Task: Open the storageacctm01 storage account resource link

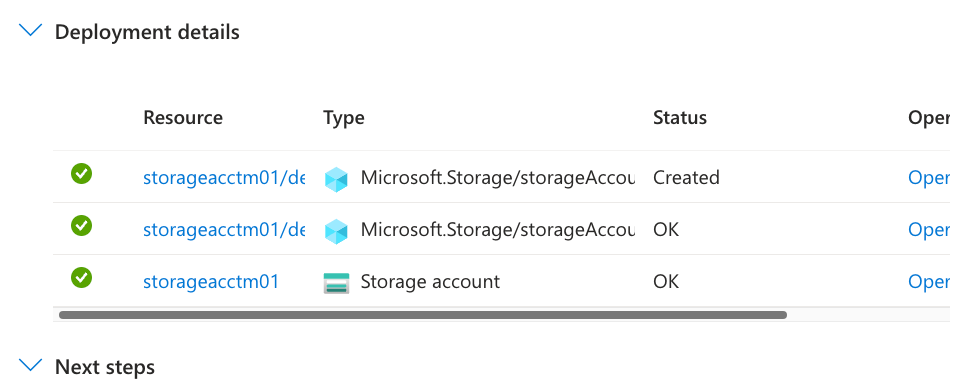Action: [x=211, y=282]
